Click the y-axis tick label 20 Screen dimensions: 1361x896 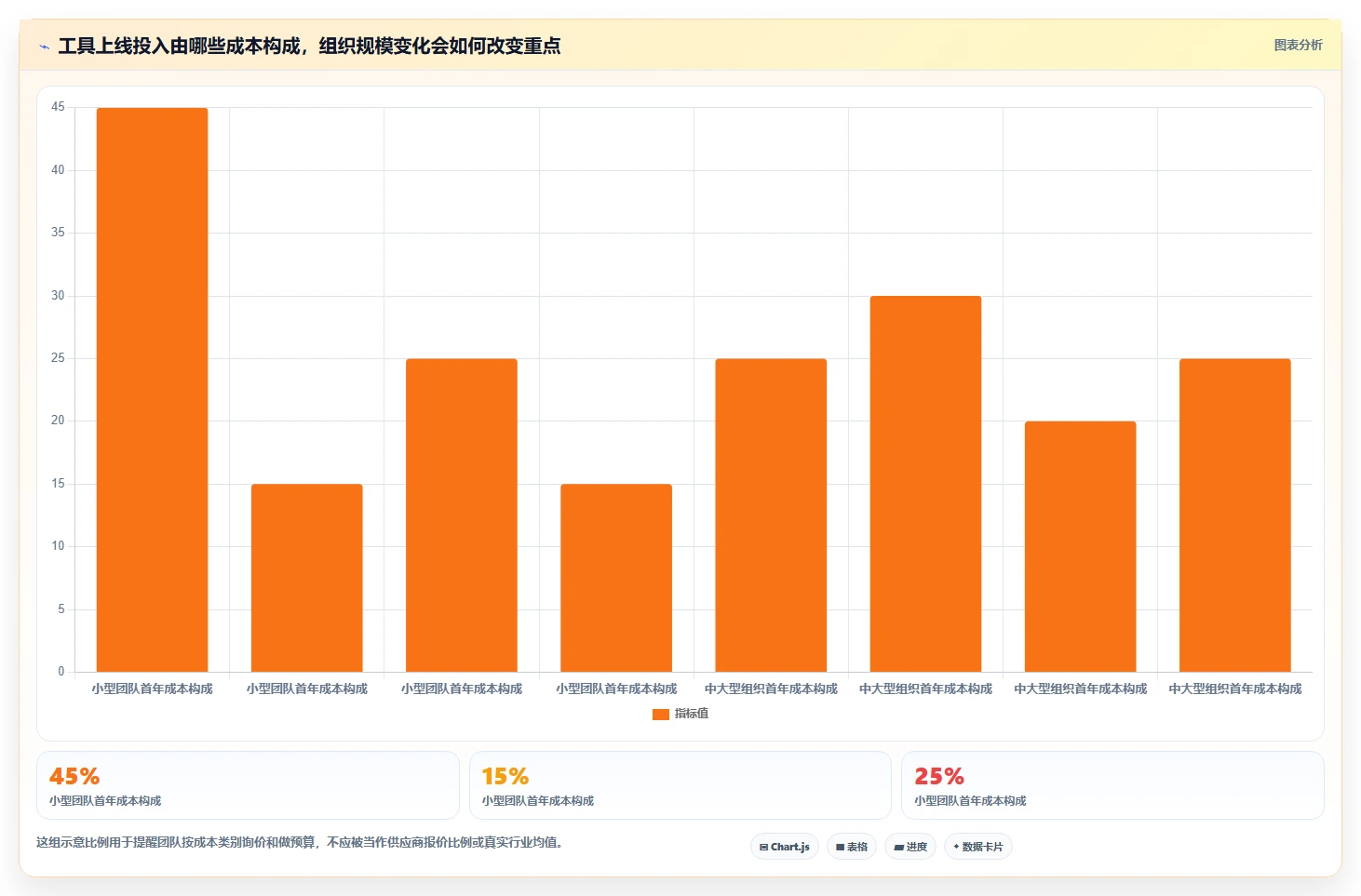[58, 421]
